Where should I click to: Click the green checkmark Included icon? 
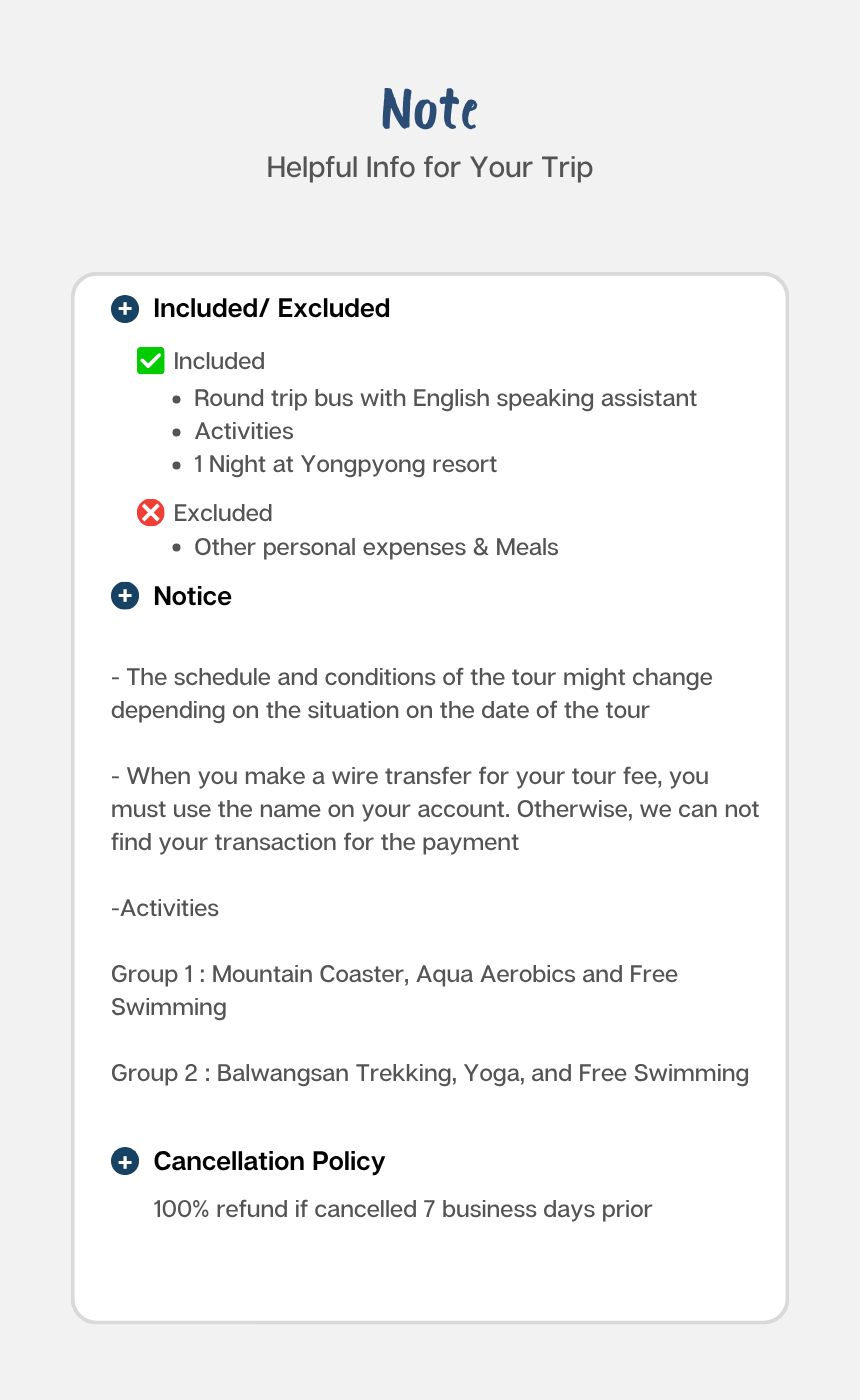click(x=150, y=361)
